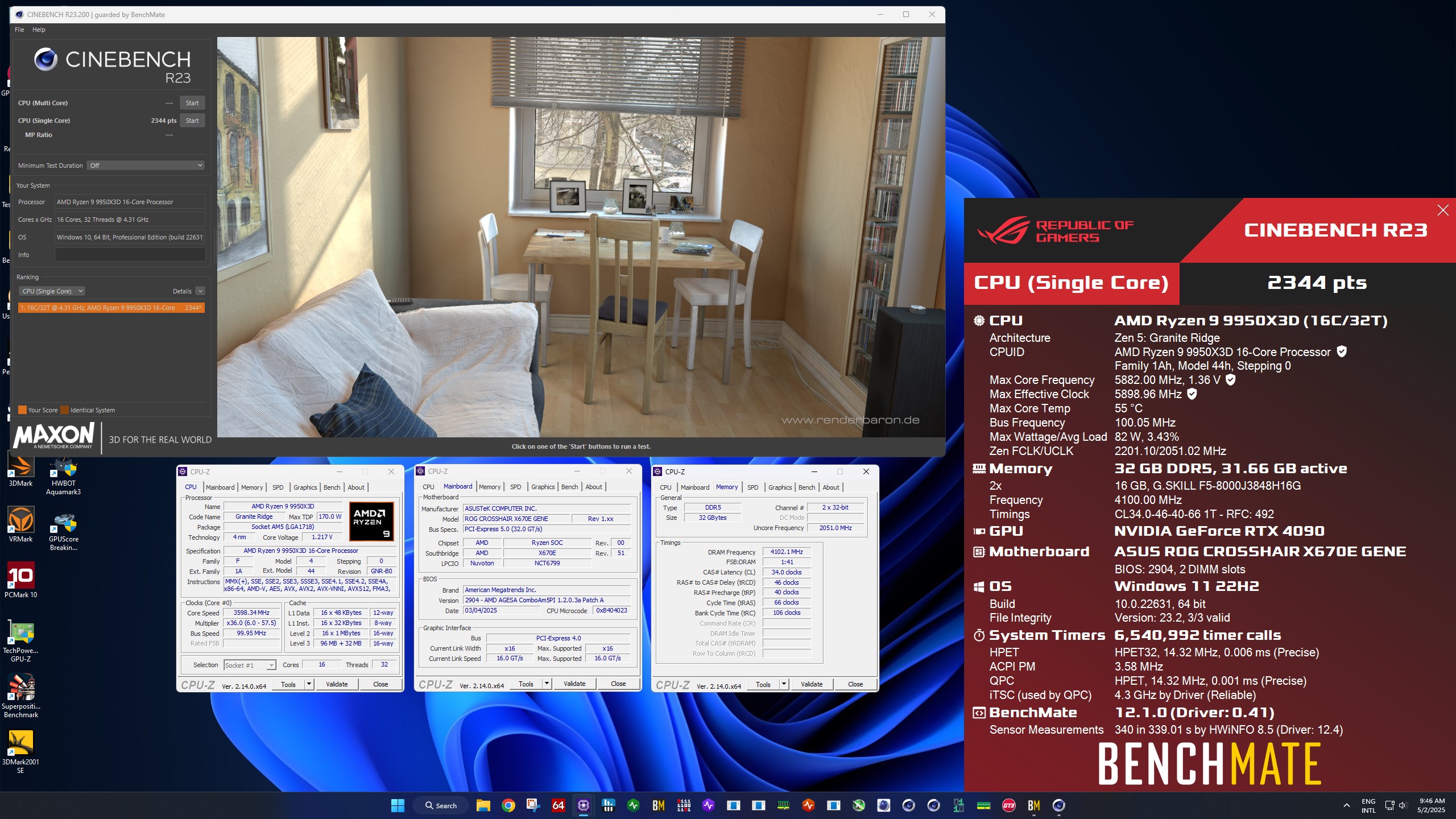The height and width of the screenshot is (819, 1456).
Task: Open the volume control in system tray
Action: (x=1403, y=805)
